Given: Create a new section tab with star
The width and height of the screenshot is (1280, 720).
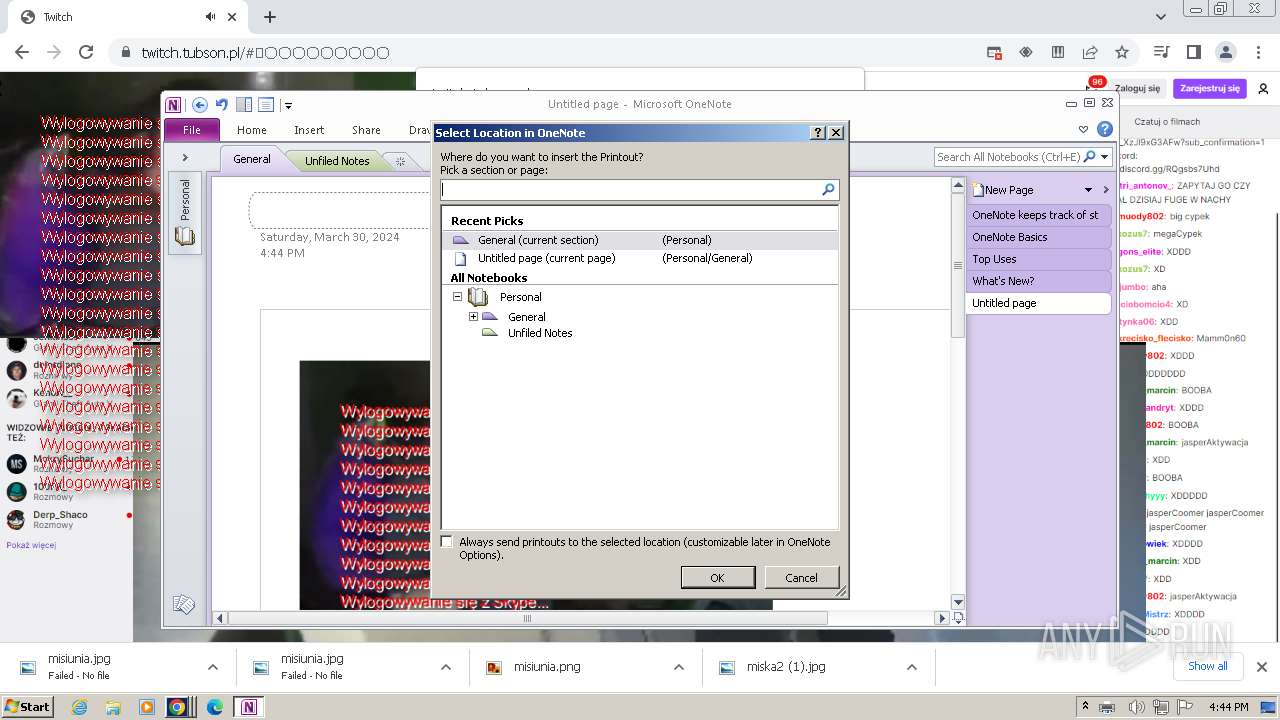Looking at the screenshot, I should [x=400, y=160].
